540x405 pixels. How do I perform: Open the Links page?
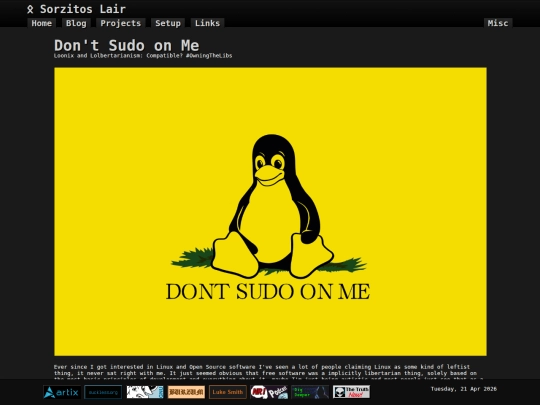click(x=207, y=23)
